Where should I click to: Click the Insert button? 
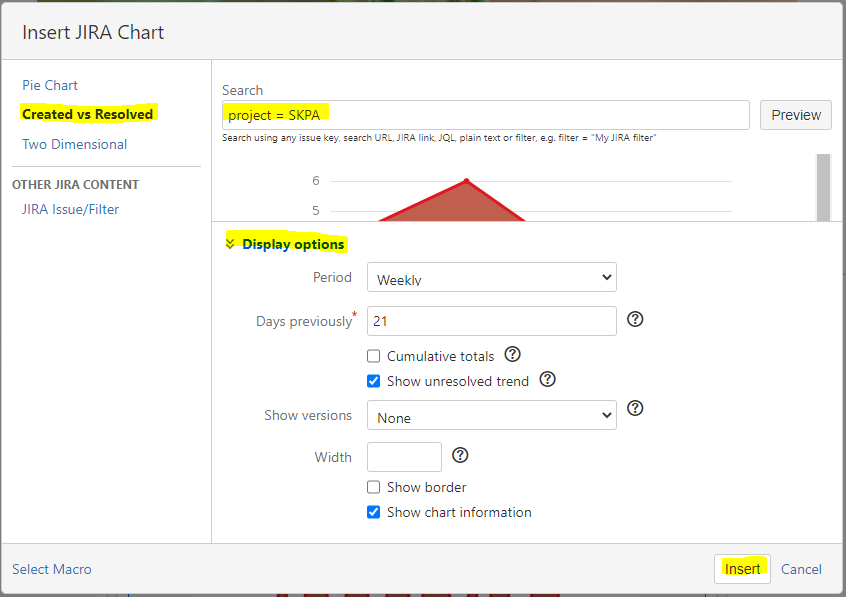[742, 569]
